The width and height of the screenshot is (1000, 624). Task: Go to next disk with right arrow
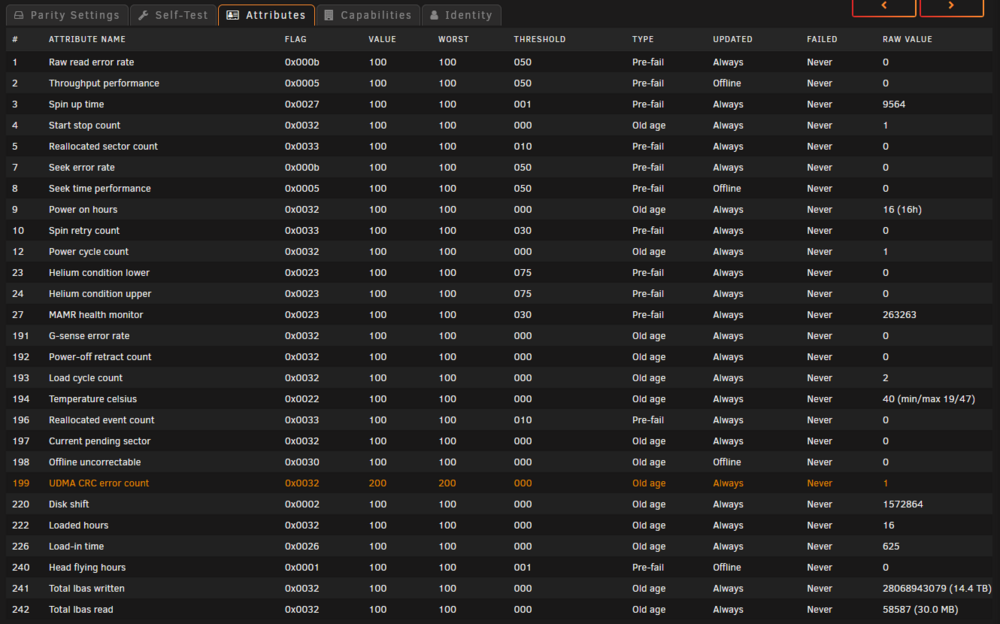pyautogui.click(x=951, y=6)
